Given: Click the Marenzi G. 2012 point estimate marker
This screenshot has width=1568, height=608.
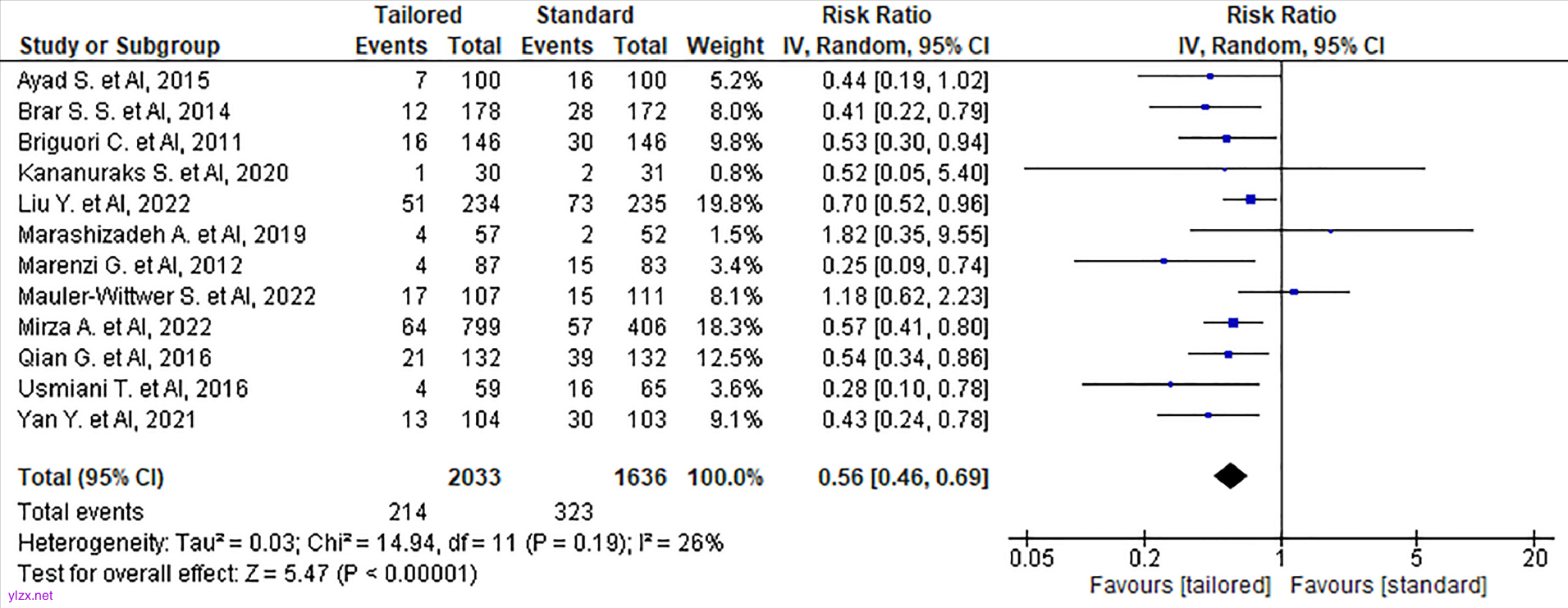Looking at the screenshot, I should pyautogui.click(x=1163, y=262).
